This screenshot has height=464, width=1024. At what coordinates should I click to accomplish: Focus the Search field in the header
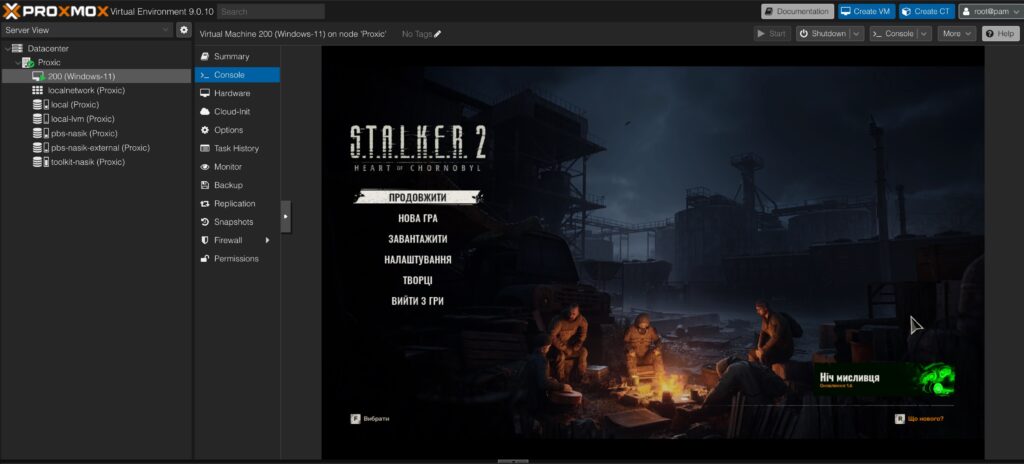270,11
